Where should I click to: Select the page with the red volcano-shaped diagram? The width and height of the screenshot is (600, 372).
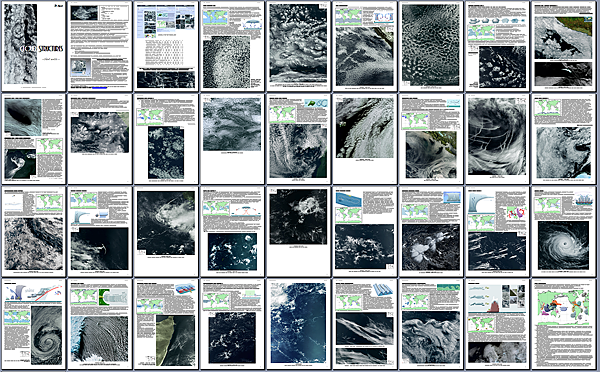coord(497,325)
